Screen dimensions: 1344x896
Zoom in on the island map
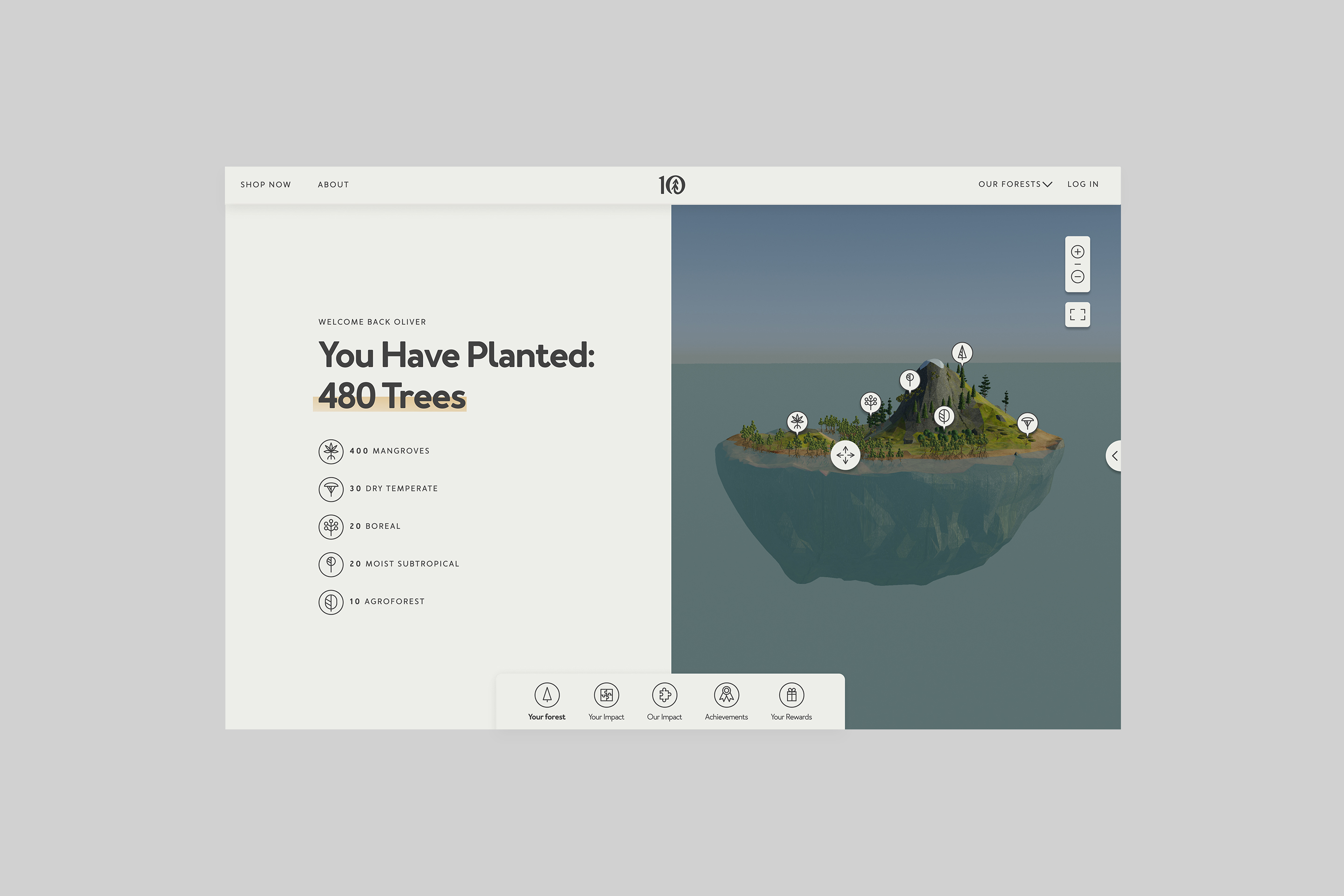click(1077, 252)
